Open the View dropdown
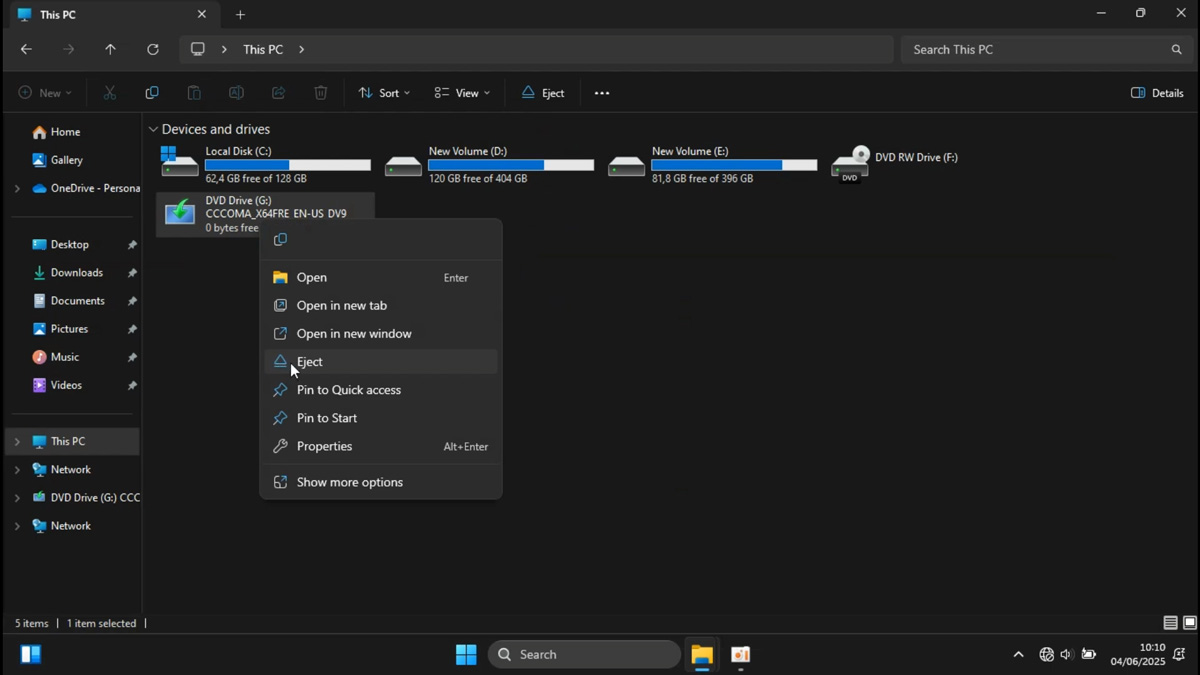This screenshot has height=675, width=1200. click(462, 92)
